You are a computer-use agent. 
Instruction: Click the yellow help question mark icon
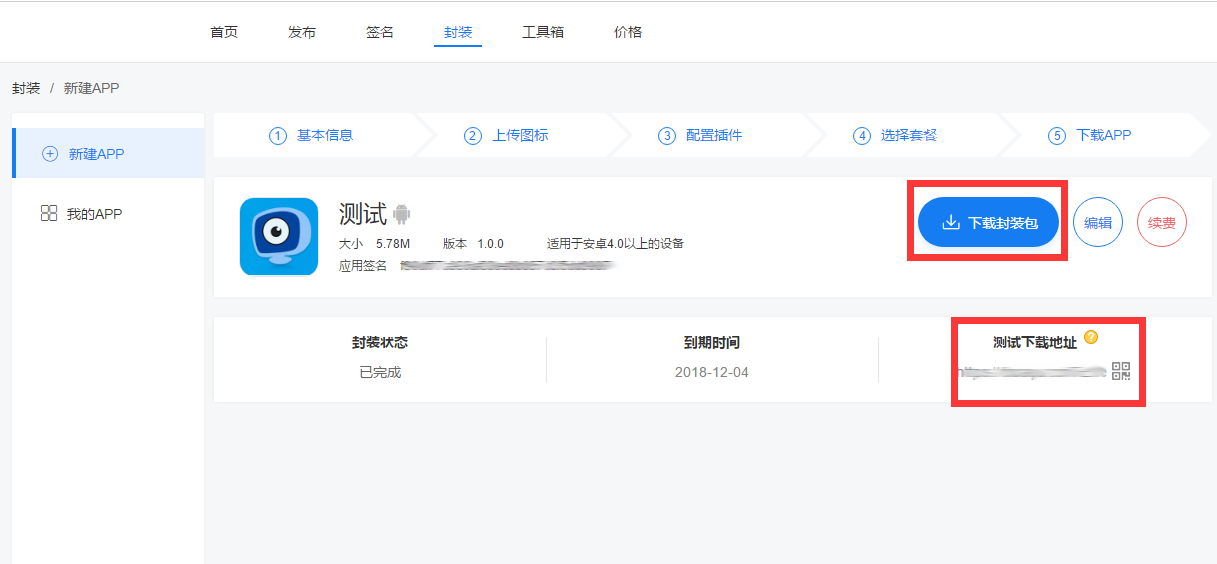[1091, 337]
